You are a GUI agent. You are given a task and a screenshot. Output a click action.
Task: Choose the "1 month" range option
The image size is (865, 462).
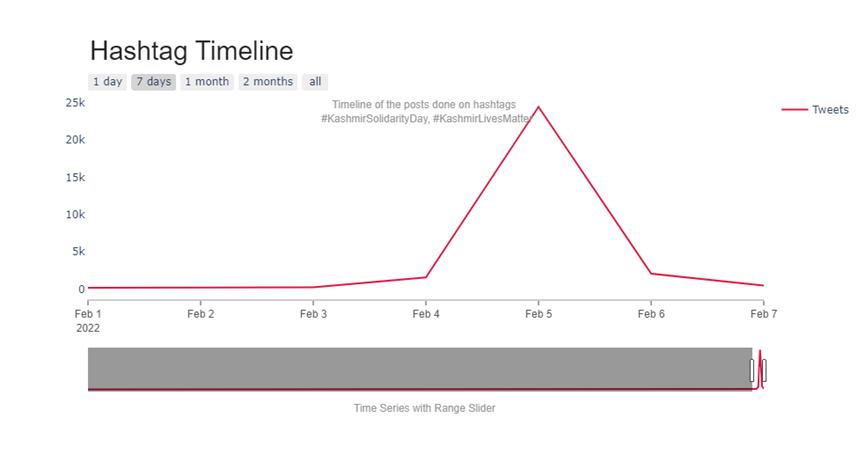click(x=206, y=82)
